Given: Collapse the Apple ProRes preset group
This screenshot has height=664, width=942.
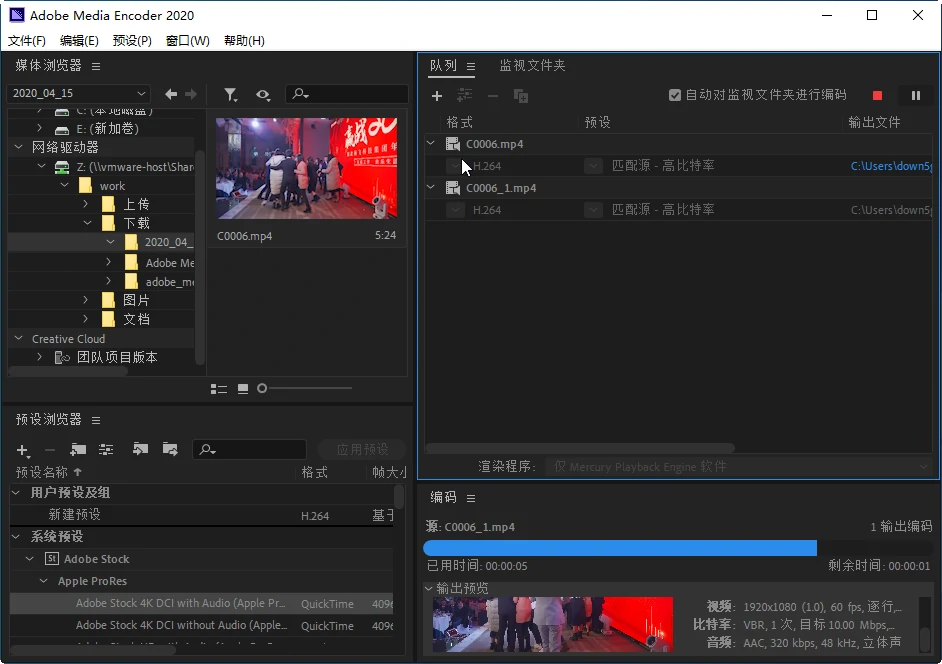Looking at the screenshot, I should point(45,581).
